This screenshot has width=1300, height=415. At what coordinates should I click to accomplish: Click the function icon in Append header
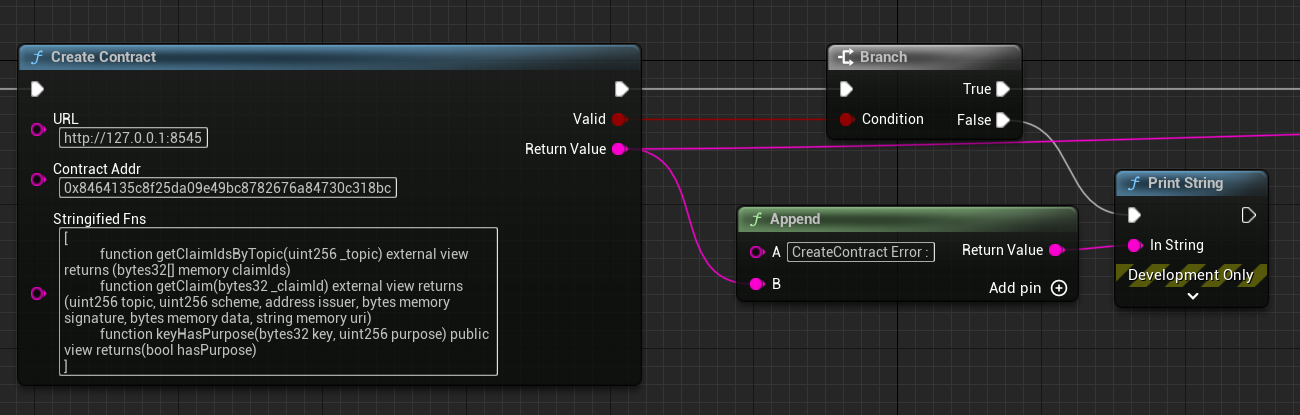click(756, 219)
